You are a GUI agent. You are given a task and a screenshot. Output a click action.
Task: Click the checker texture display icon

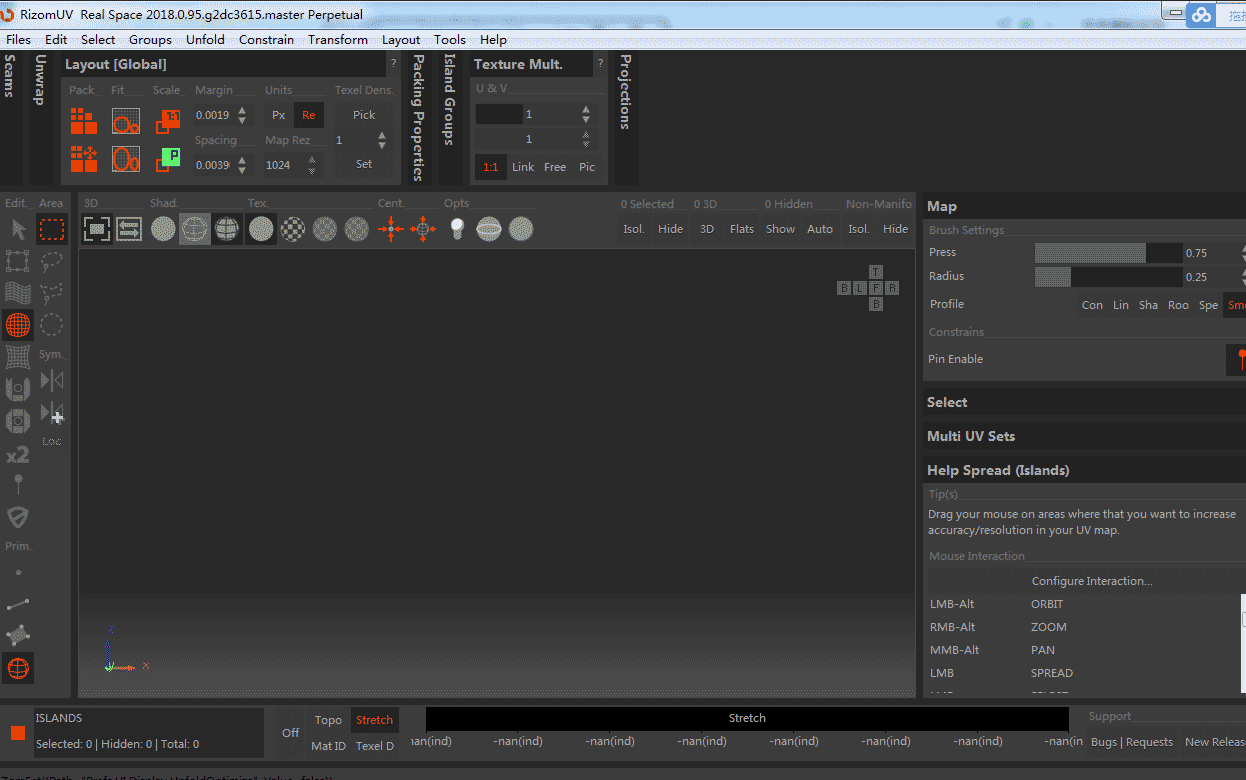(293, 229)
